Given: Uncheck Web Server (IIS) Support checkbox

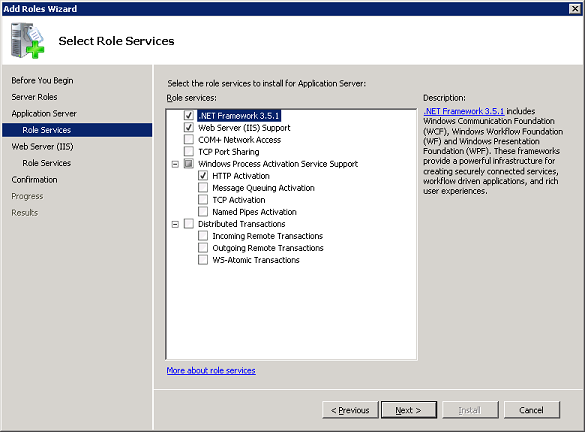Looking at the screenshot, I should tap(189, 128).
